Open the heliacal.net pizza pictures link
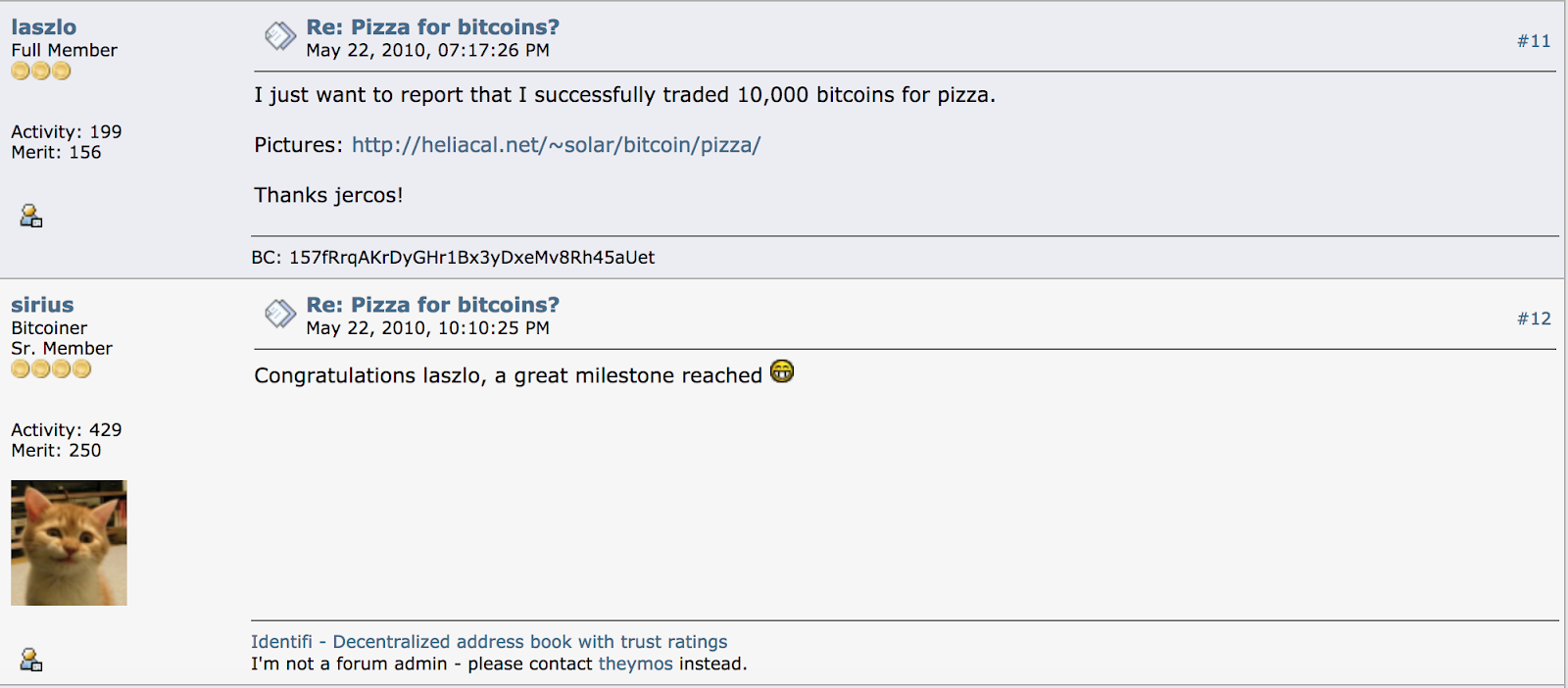 (556, 145)
